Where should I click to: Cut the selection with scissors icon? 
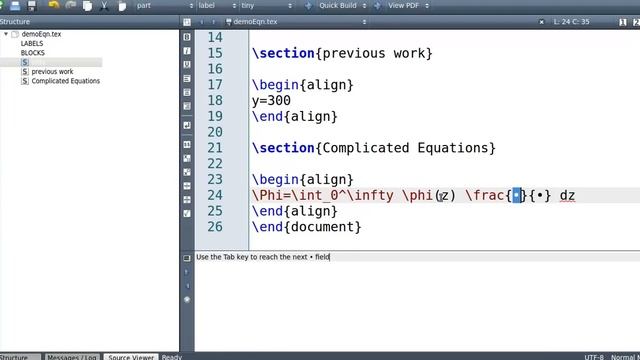[x=104, y=5]
